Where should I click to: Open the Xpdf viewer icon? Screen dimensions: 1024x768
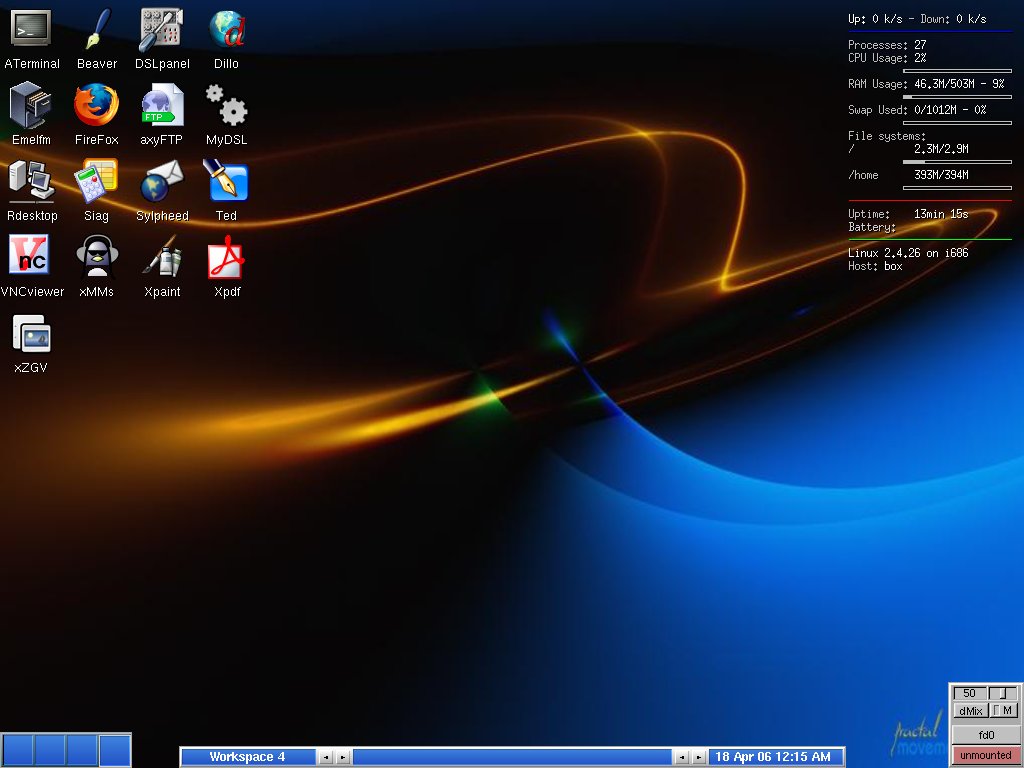point(226,257)
